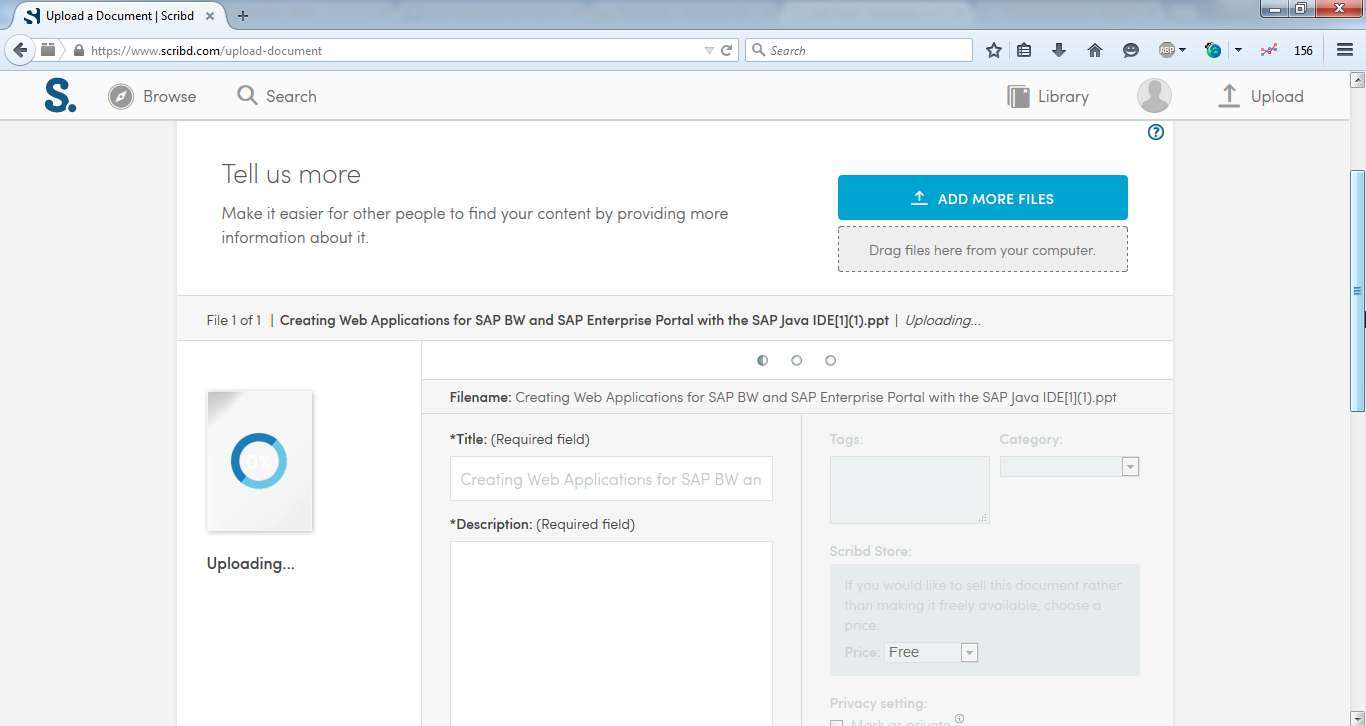The image size is (1366, 726).
Task: Select the third step indicator dot
Action: (x=830, y=360)
